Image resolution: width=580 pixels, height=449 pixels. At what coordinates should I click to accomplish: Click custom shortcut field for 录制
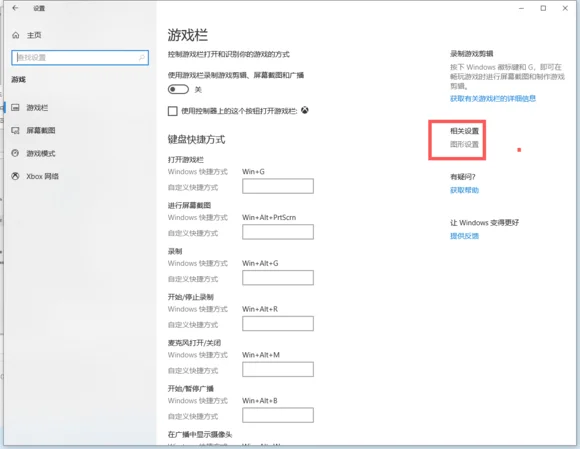point(278,278)
